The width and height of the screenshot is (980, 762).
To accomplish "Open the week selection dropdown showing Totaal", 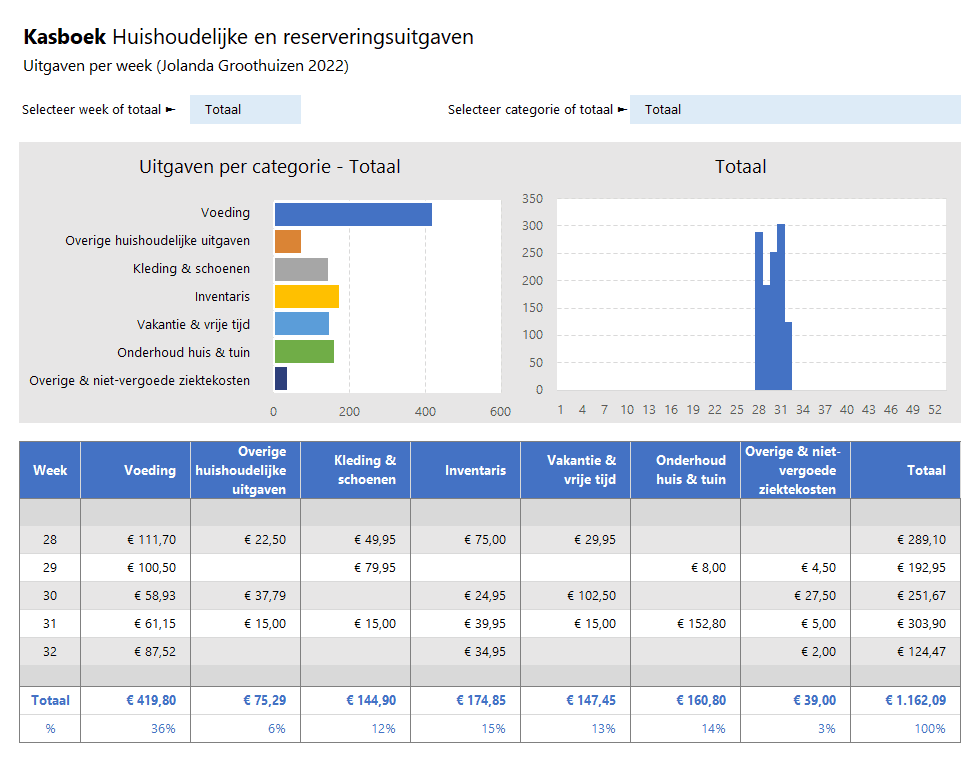I will pyautogui.click(x=245, y=110).
